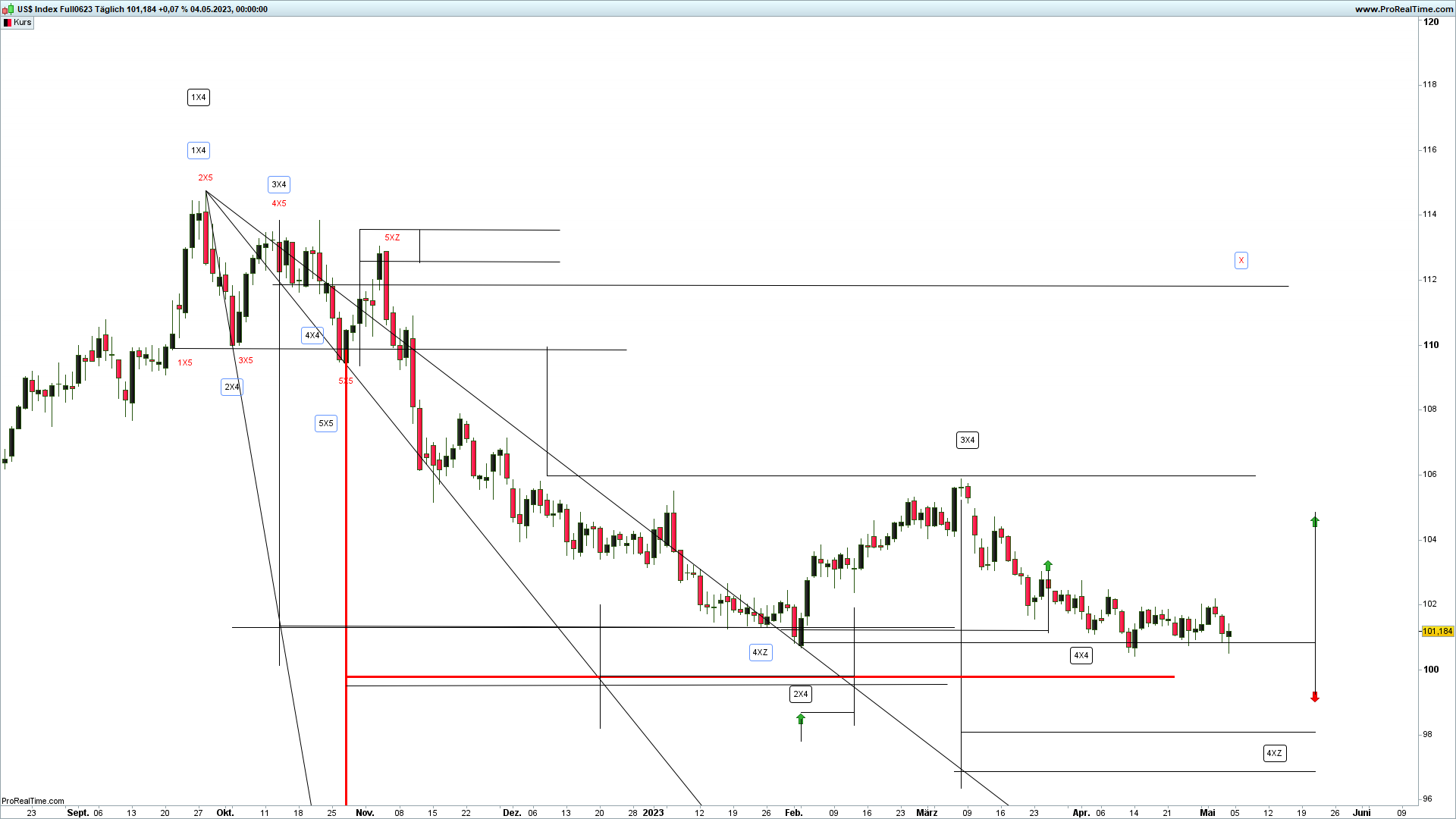1456x819 pixels.
Task: Click the red 2X5 label at the peak
Action: pos(206,177)
